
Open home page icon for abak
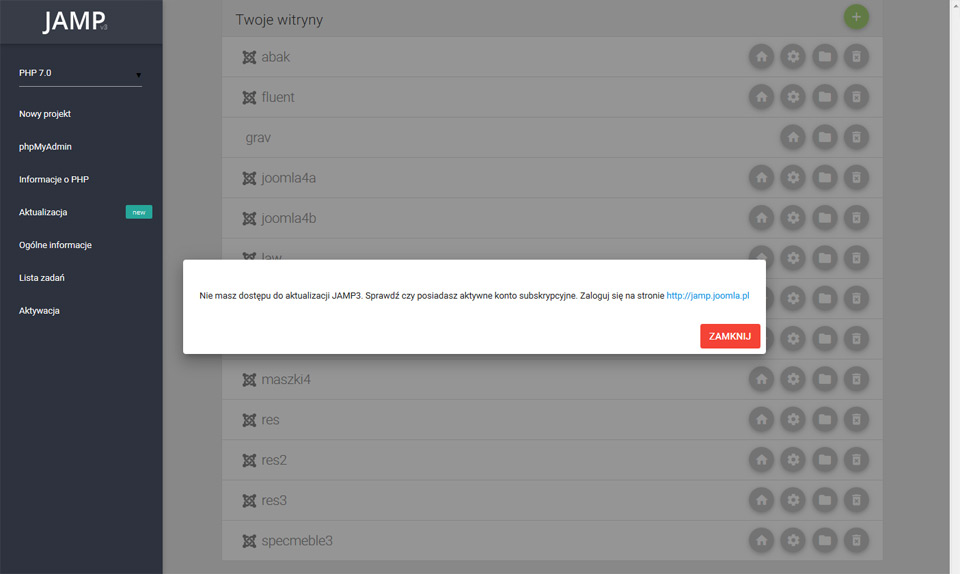[x=761, y=57]
